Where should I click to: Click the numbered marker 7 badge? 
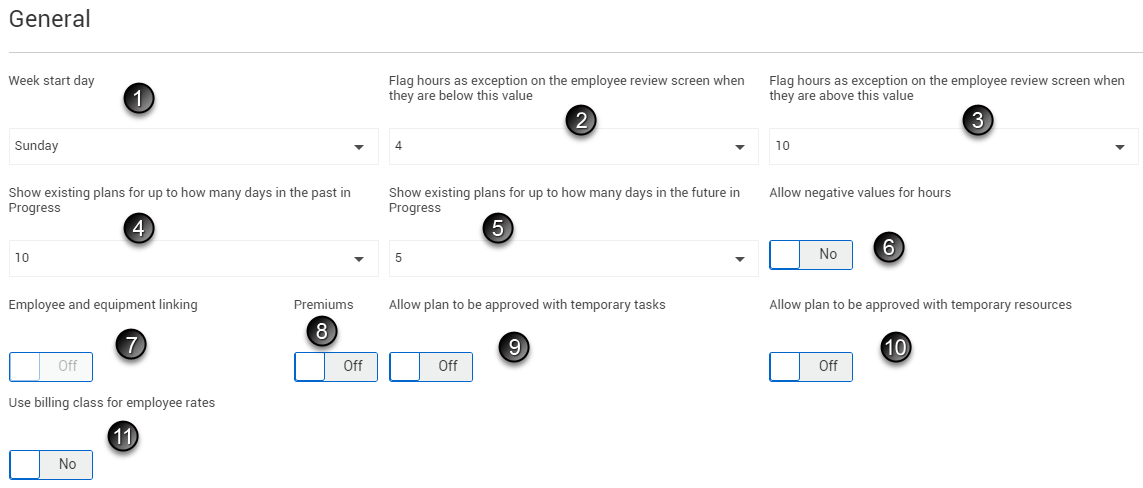(130, 345)
